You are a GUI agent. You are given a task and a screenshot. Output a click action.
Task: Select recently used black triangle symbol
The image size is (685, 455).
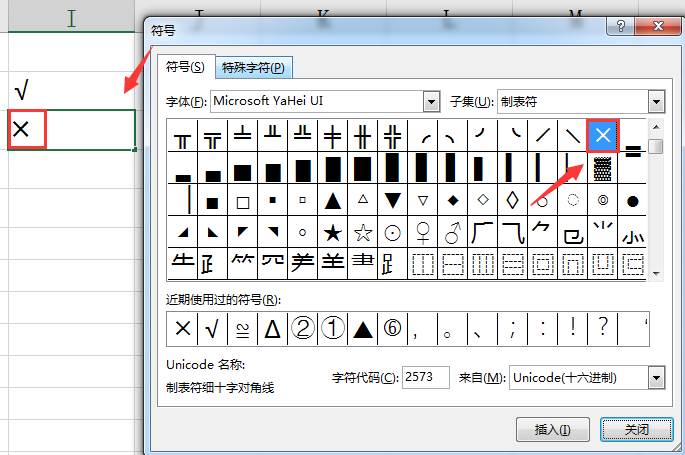363,329
